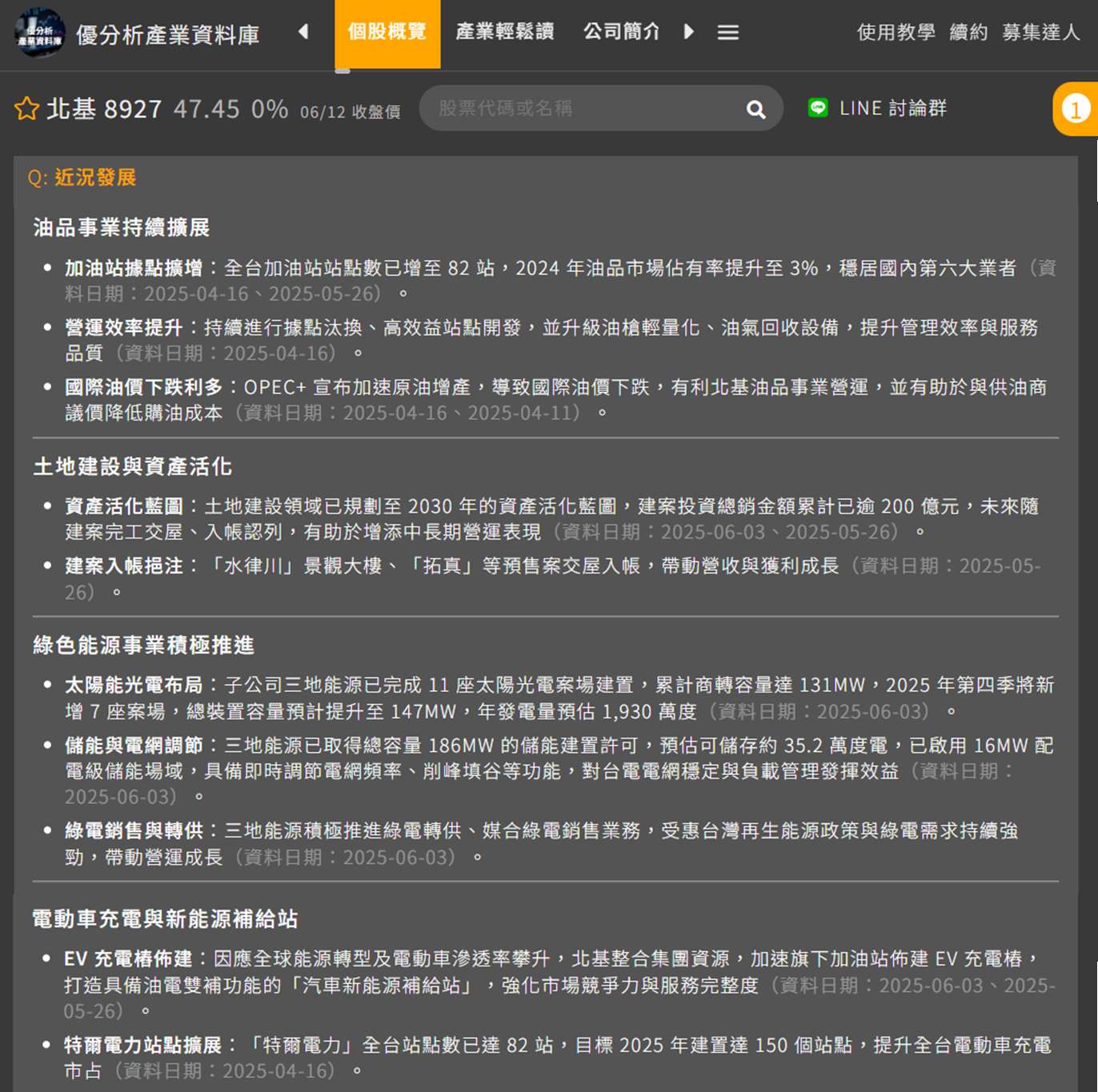Click the 太陽能光電布局 bullet title
The width and height of the screenshot is (1098, 1092).
pyautogui.click(x=134, y=685)
